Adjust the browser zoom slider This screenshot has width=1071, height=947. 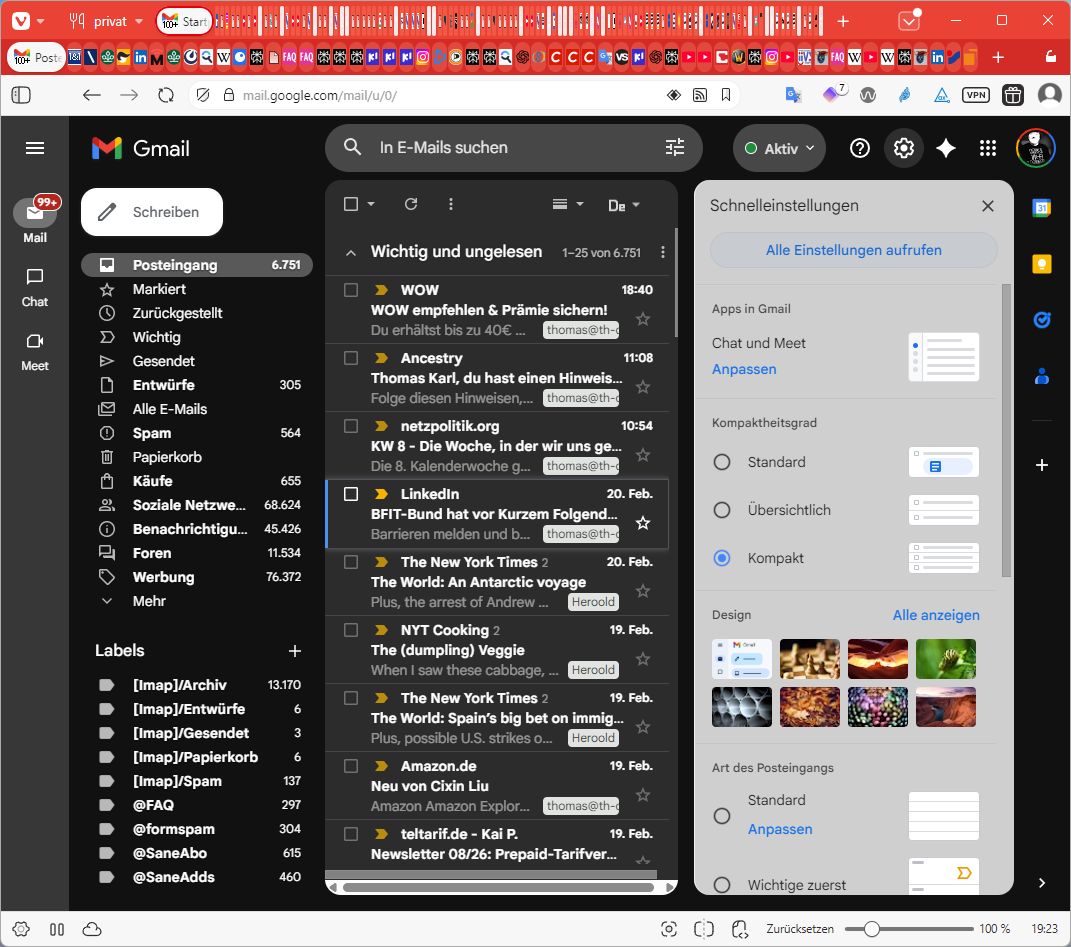[x=872, y=929]
